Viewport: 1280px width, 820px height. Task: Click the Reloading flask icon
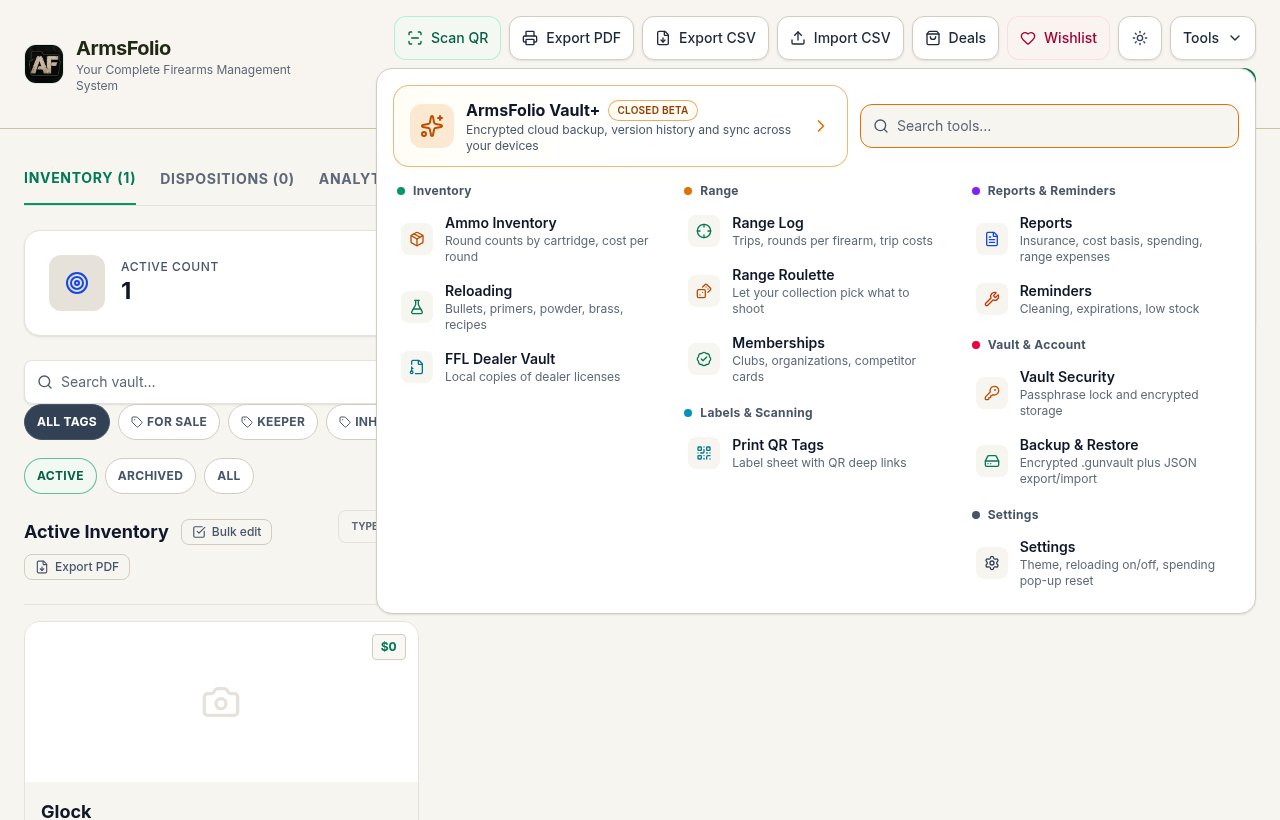[x=417, y=307]
